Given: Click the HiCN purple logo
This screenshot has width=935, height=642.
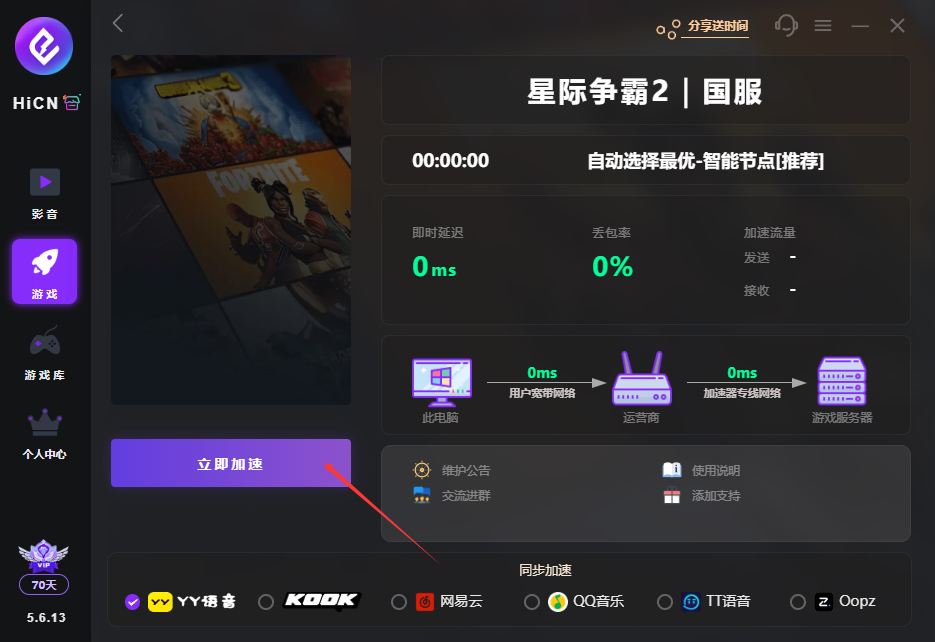Looking at the screenshot, I should (44, 46).
